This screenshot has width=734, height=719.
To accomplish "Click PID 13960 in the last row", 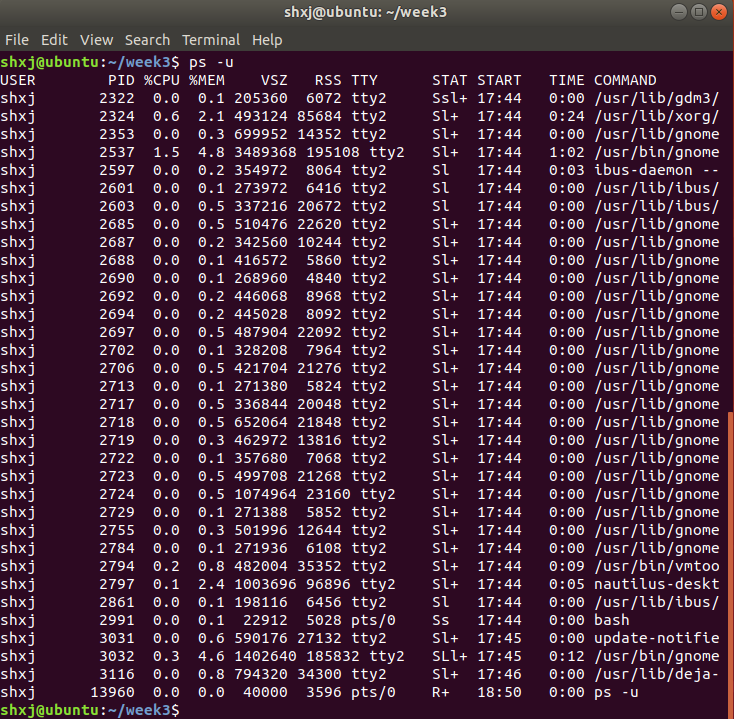I will pos(112,692).
